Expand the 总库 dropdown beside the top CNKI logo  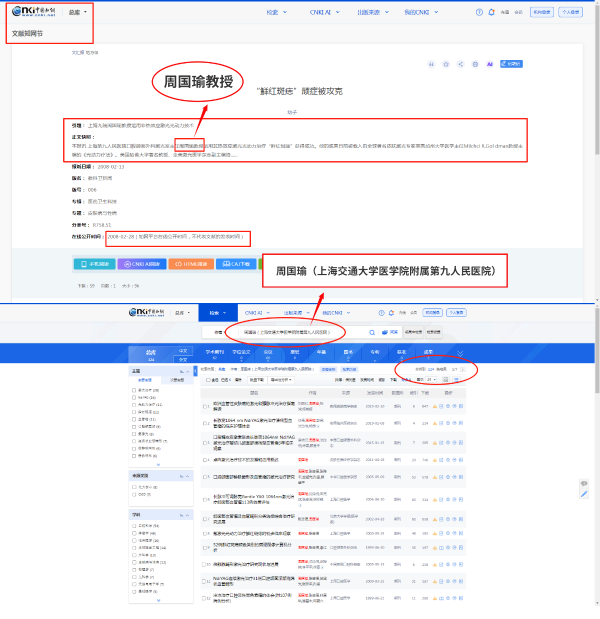pyautogui.click(x=76, y=12)
